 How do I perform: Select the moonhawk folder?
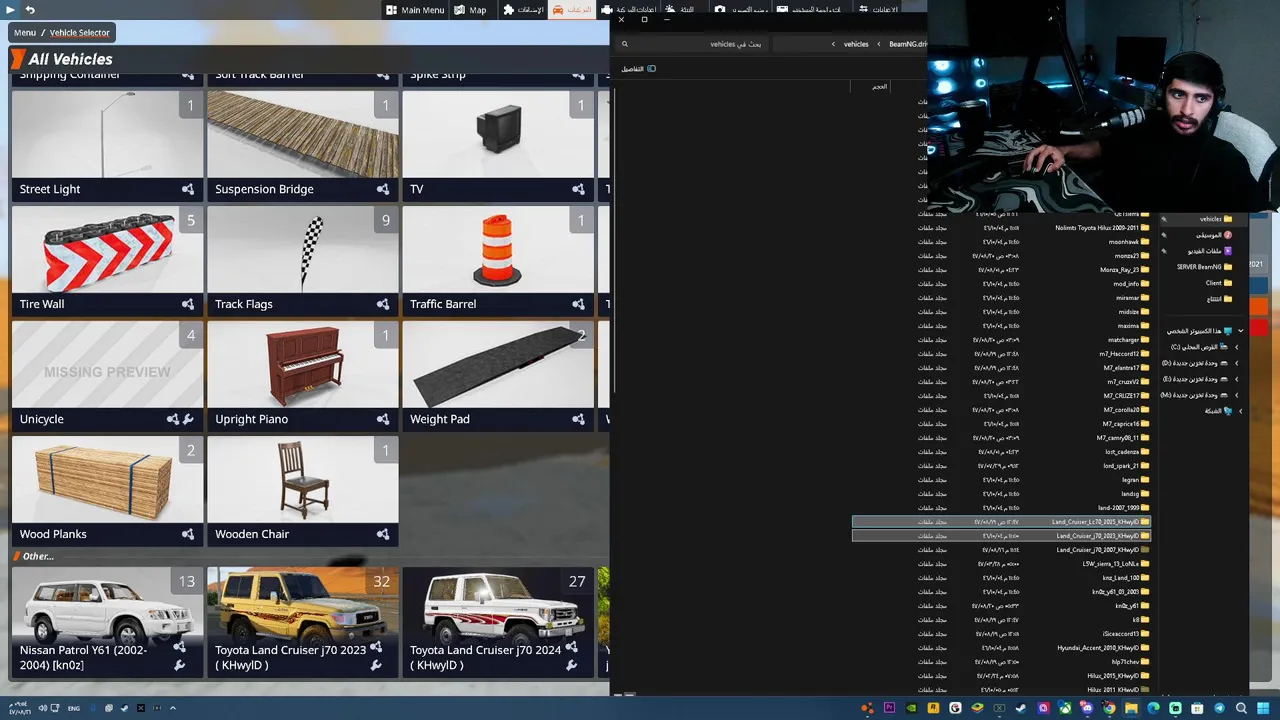(1001, 242)
